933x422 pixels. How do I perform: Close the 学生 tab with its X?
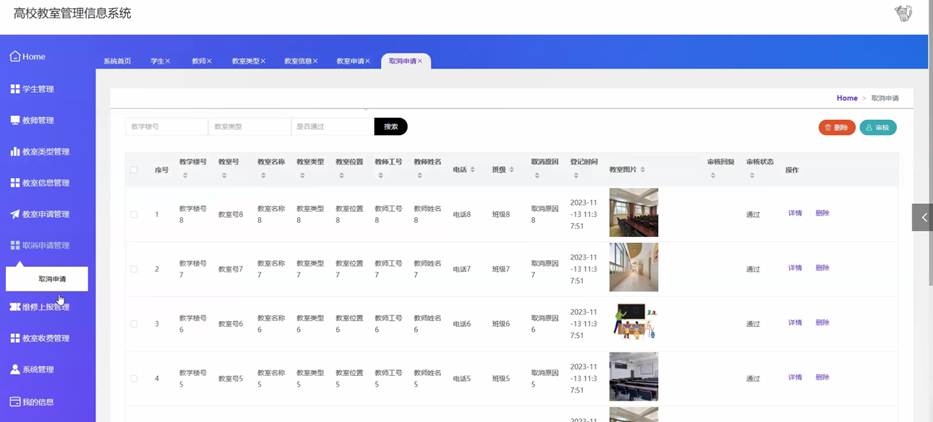tap(168, 61)
